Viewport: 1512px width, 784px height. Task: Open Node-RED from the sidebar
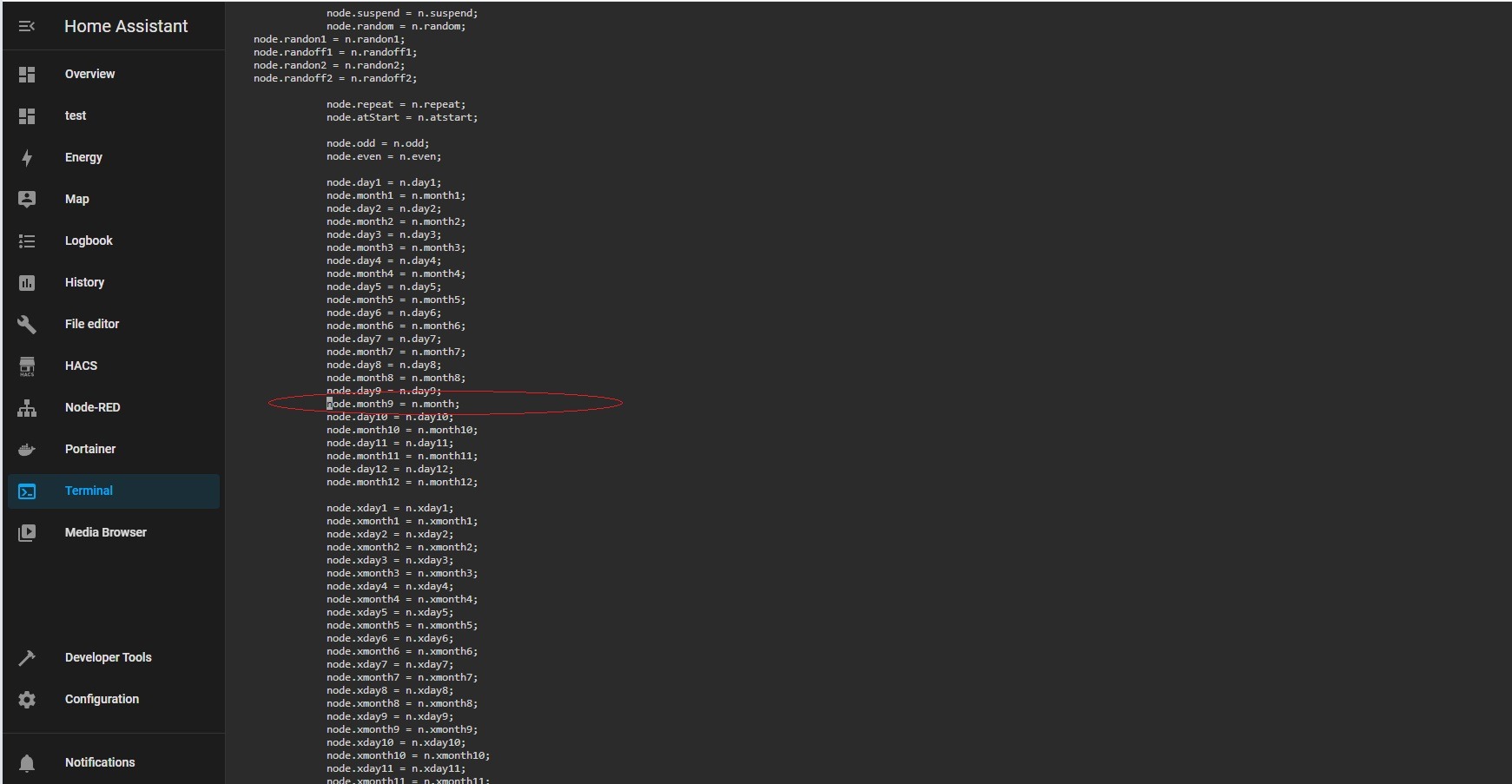pyautogui.click(x=92, y=407)
